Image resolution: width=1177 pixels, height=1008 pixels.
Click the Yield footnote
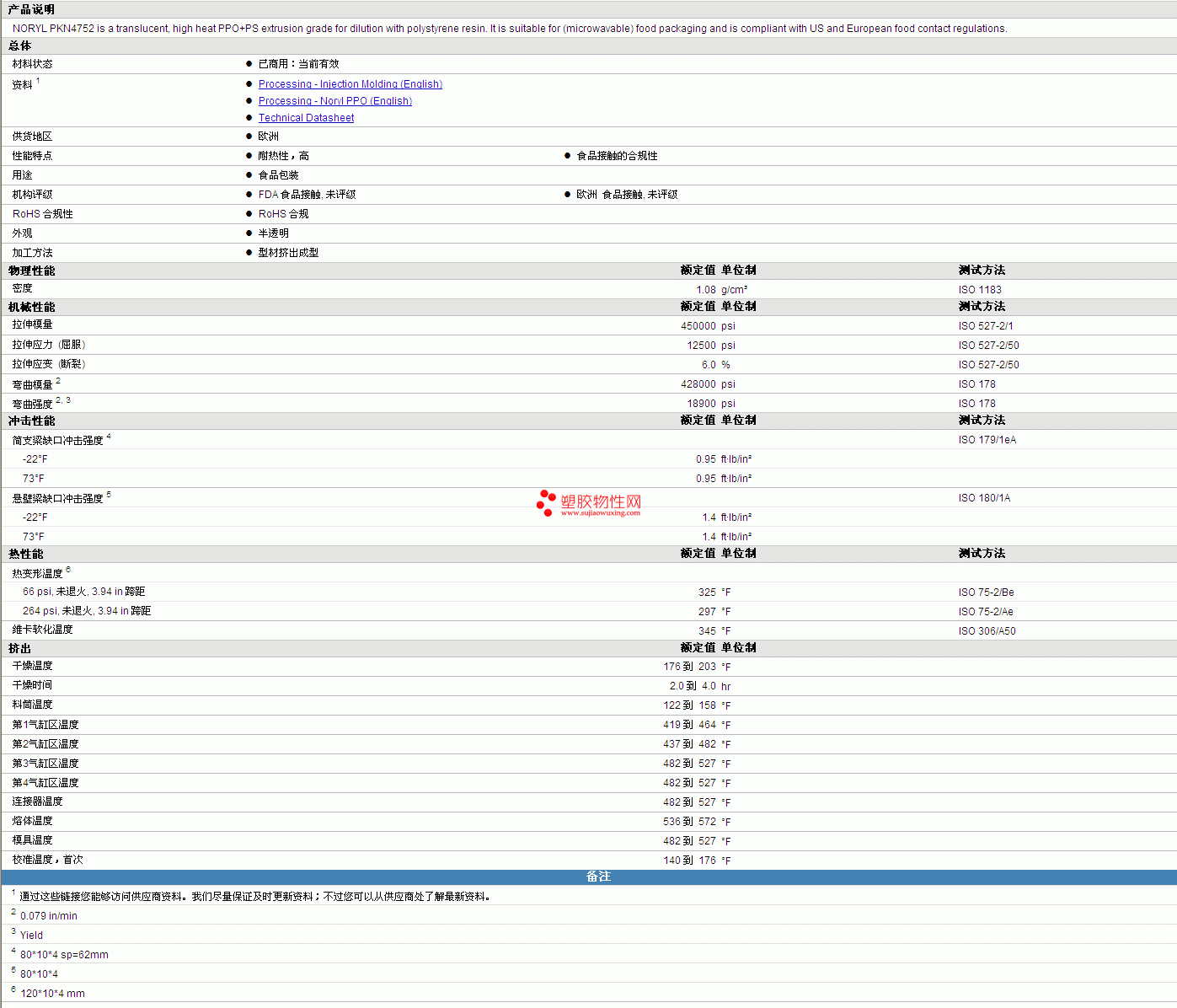[31, 936]
